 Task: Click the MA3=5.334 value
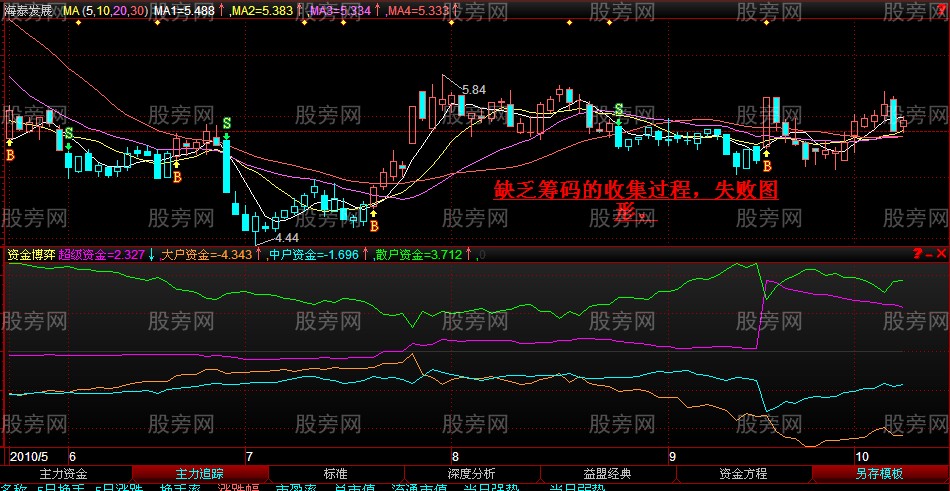tap(340, 10)
